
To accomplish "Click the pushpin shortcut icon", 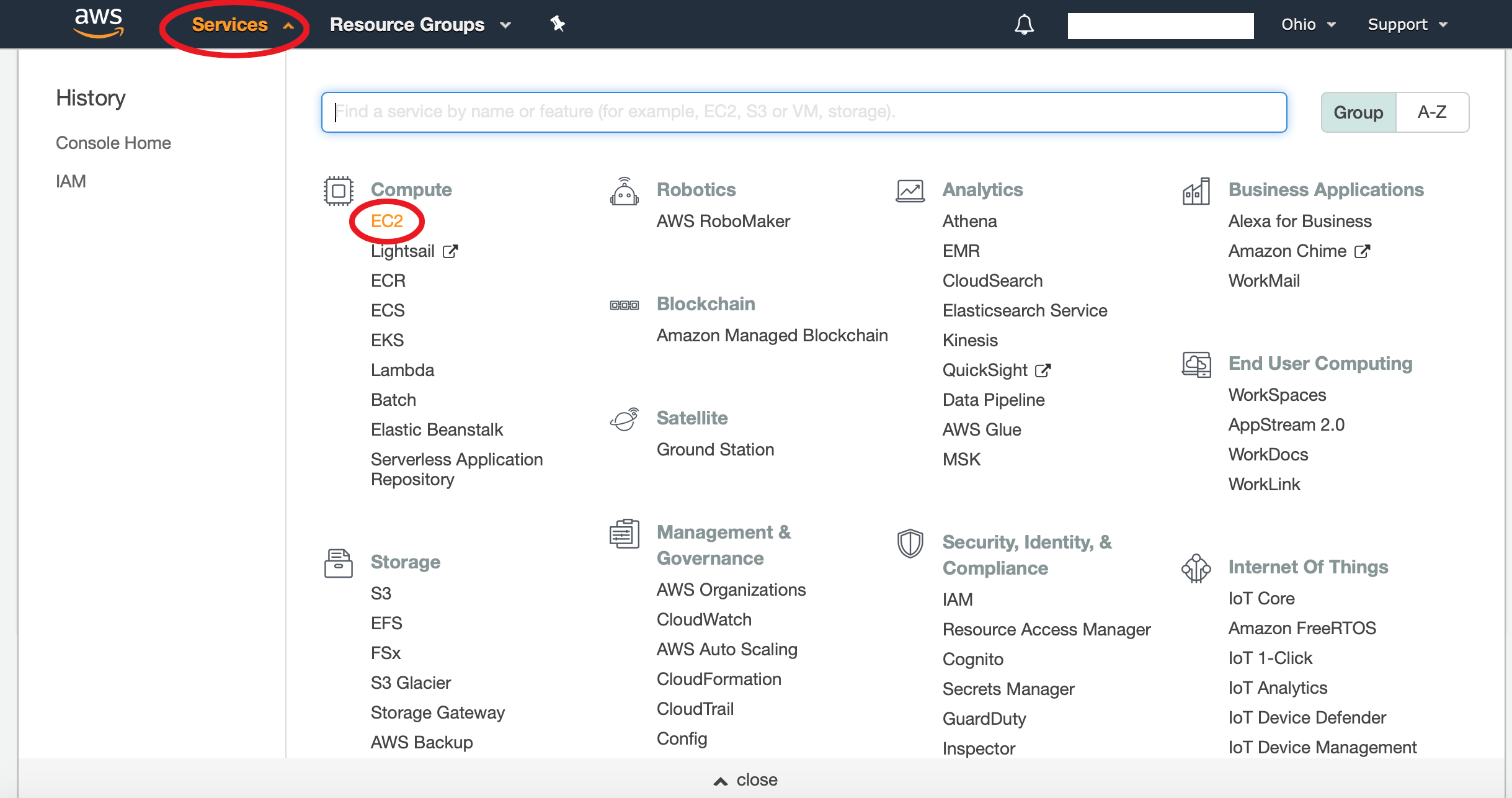I will tap(558, 24).
